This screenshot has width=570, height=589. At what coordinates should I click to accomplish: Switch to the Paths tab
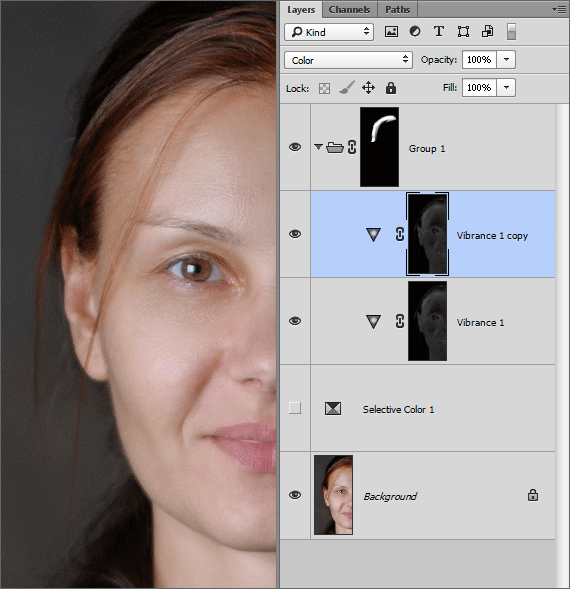click(x=397, y=9)
